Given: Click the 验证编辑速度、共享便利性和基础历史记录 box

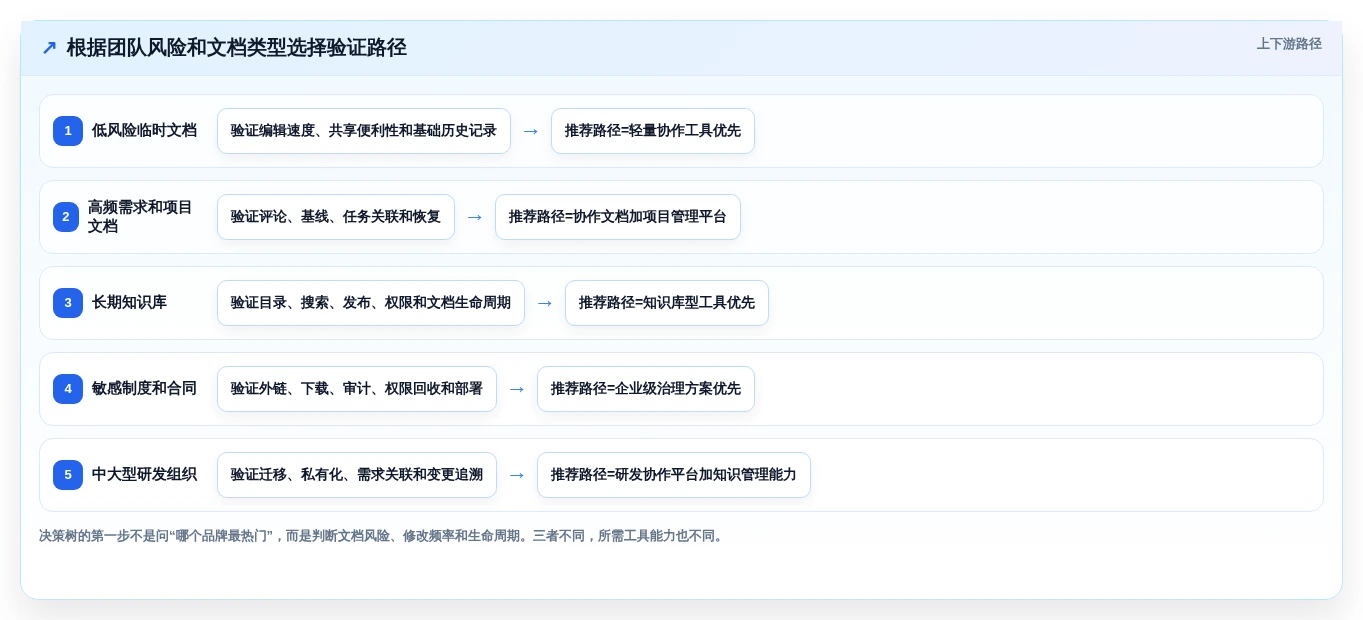Looking at the screenshot, I should coord(364,131).
